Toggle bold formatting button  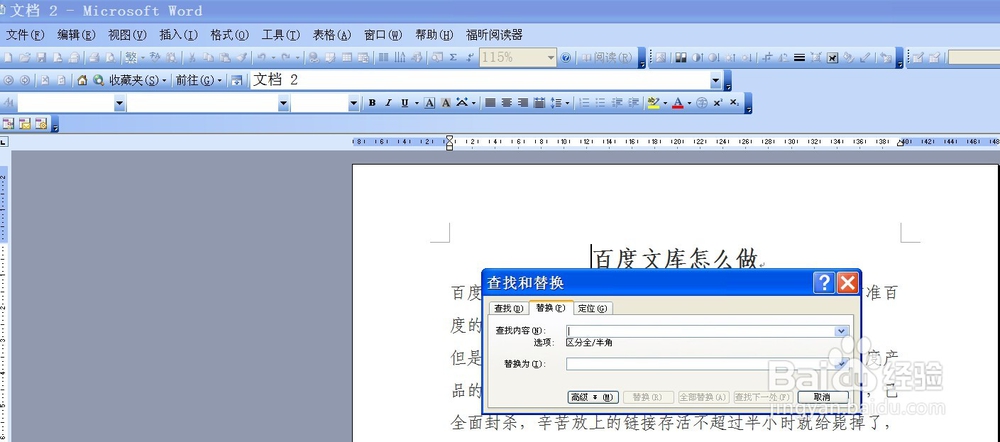[x=372, y=103]
